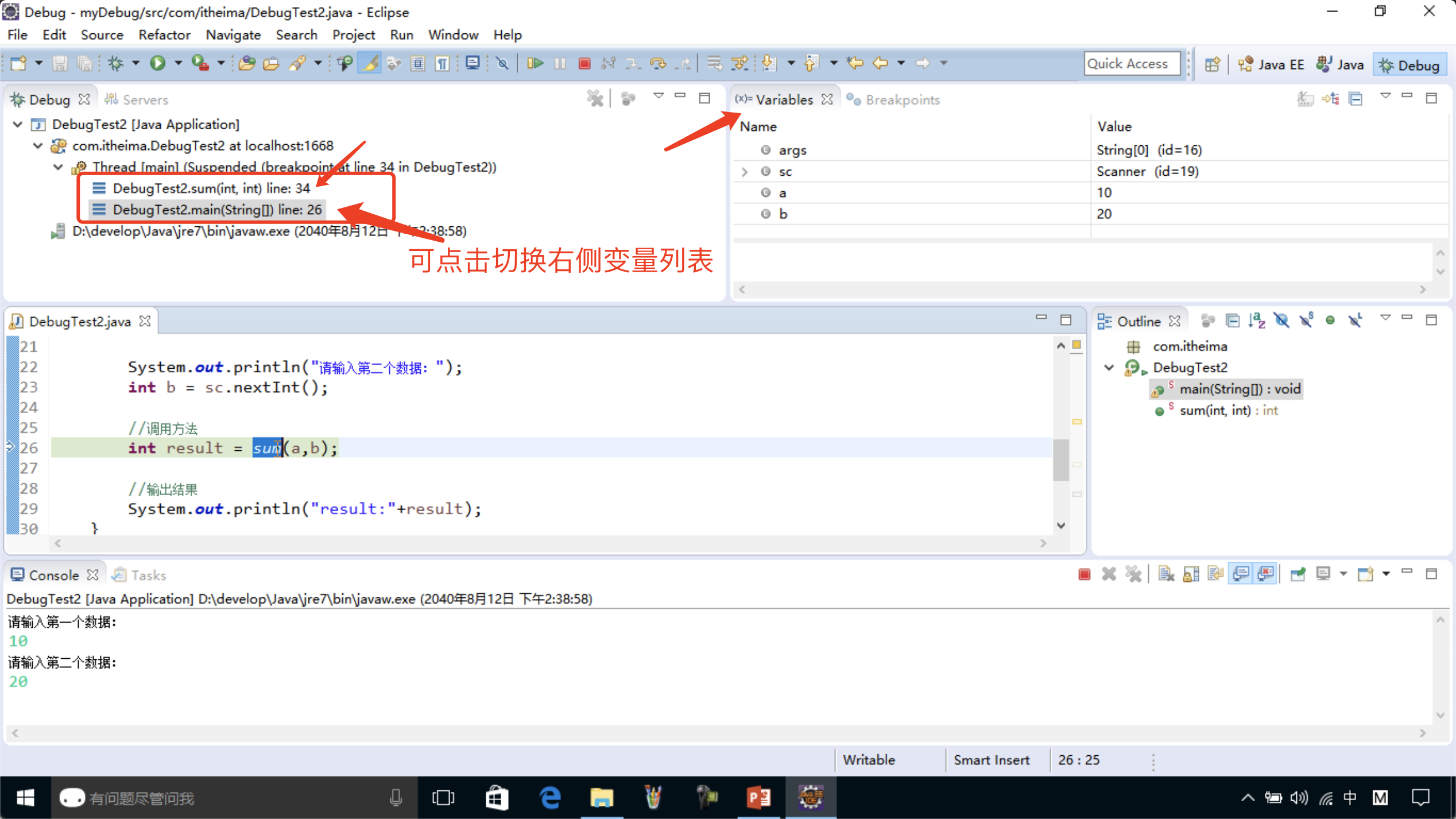Collapse the Thread [main] tree node
The height and width of the screenshot is (819, 1456).
[58, 167]
